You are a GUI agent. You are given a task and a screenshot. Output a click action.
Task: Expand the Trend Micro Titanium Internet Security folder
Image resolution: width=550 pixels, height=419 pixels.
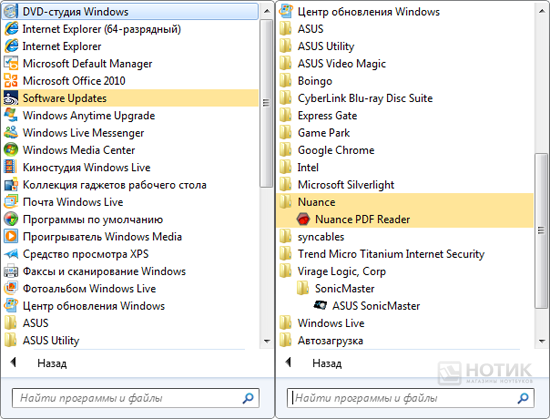click(x=404, y=254)
